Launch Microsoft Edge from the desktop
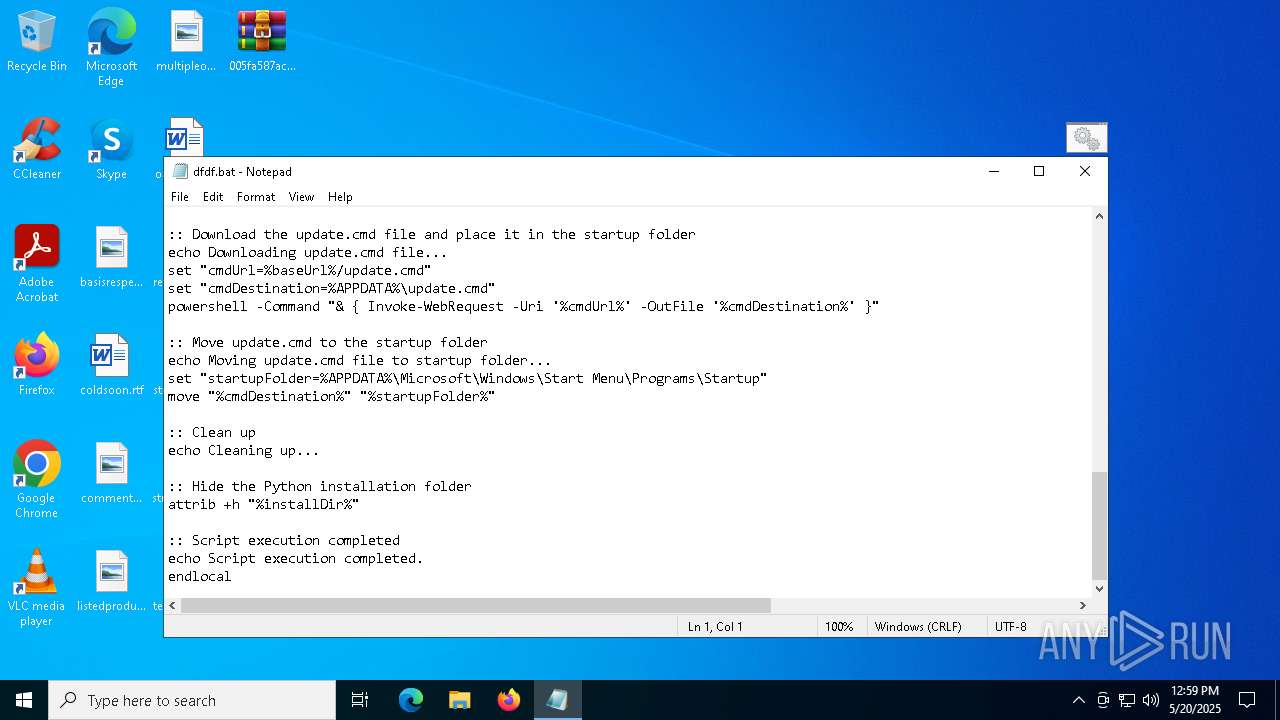The height and width of the screenshot is (720, 1280). pyautogui.click(x=111, y=48)
